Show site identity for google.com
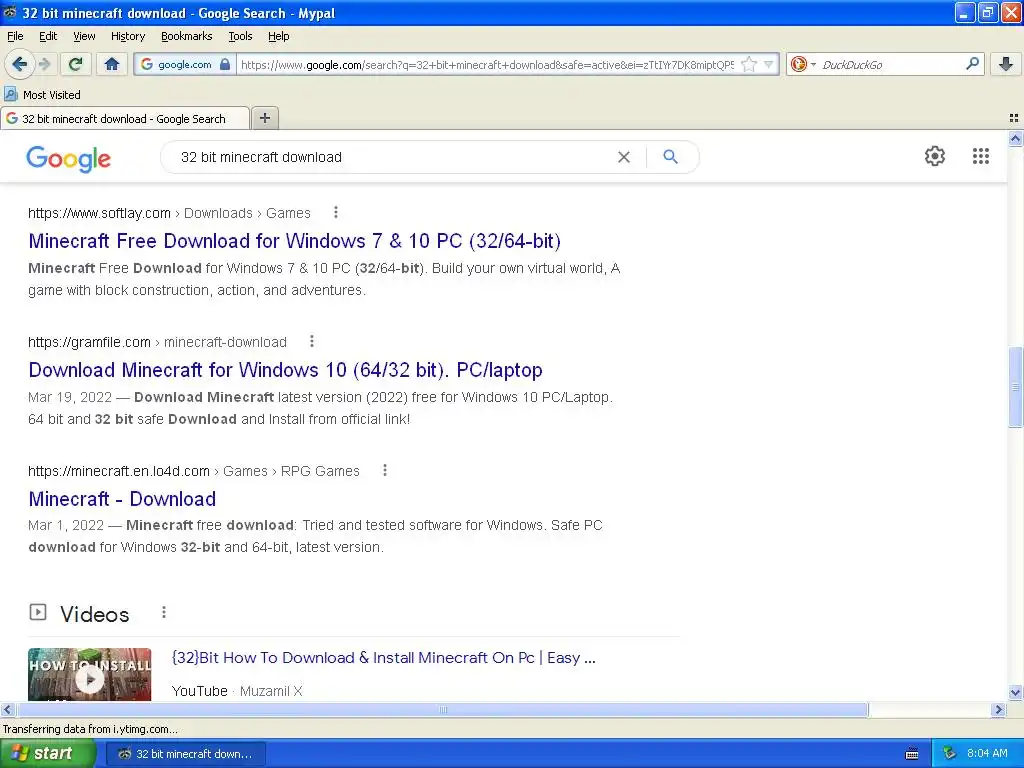This screenshot has height=768, width=1024. 185,64
